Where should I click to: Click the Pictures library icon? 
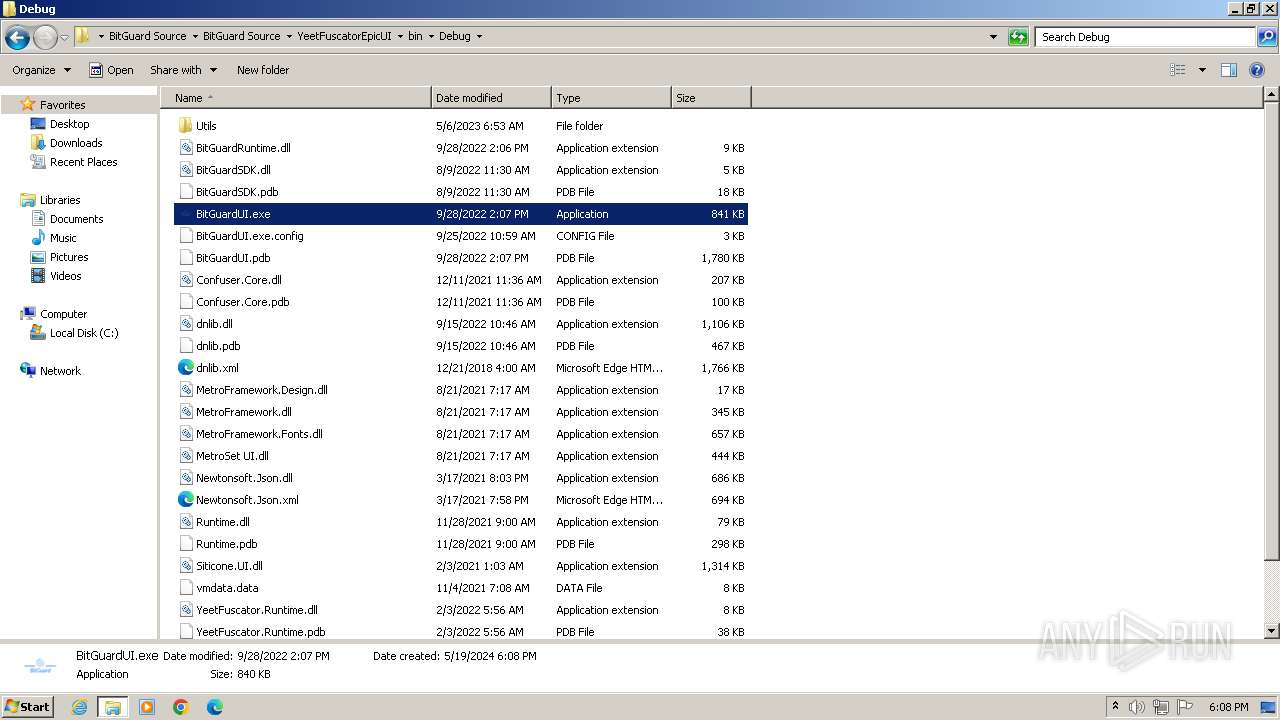click(x=38, y=257)
